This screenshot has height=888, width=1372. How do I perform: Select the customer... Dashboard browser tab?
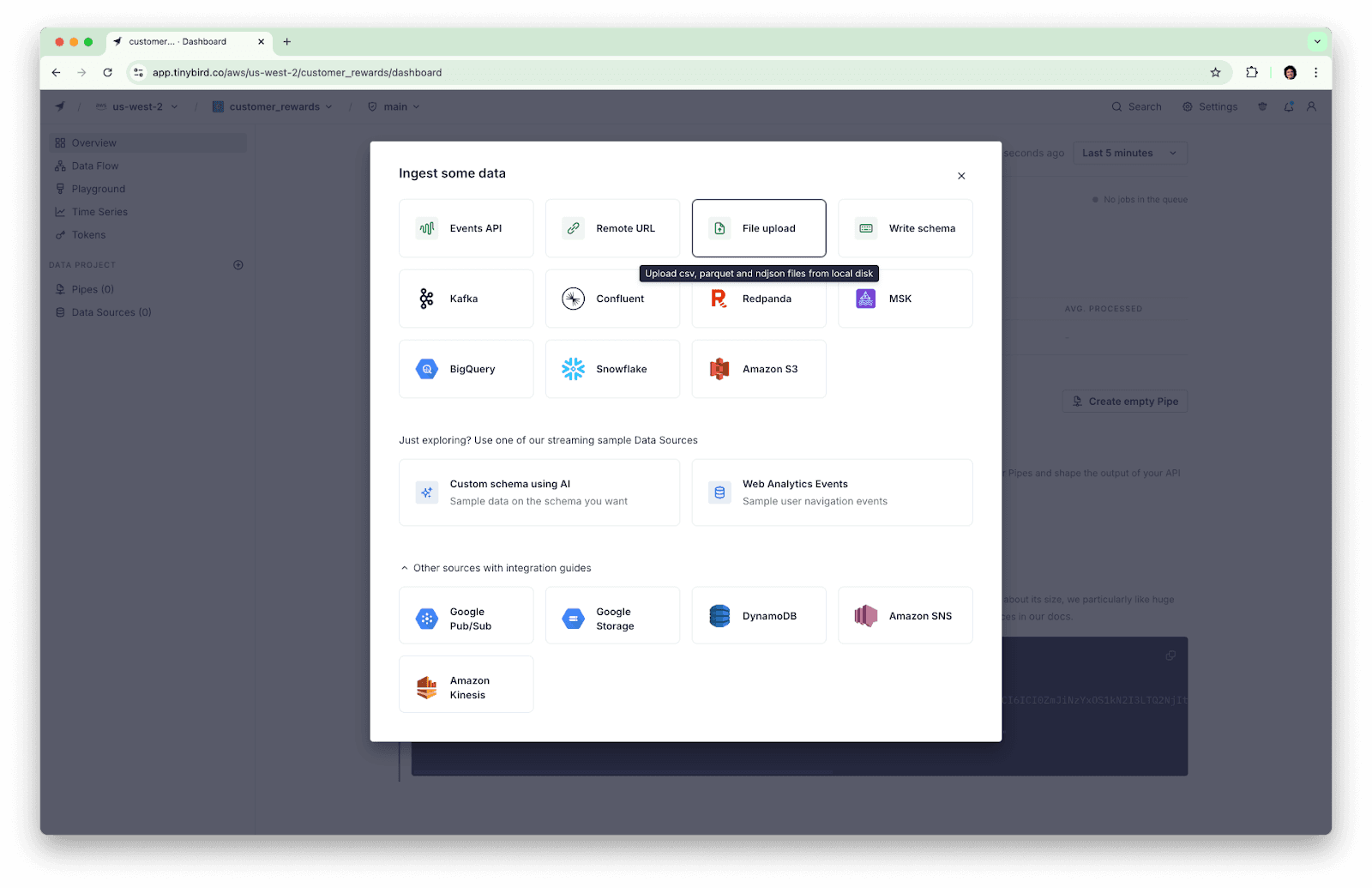click(x=189, y=41)
